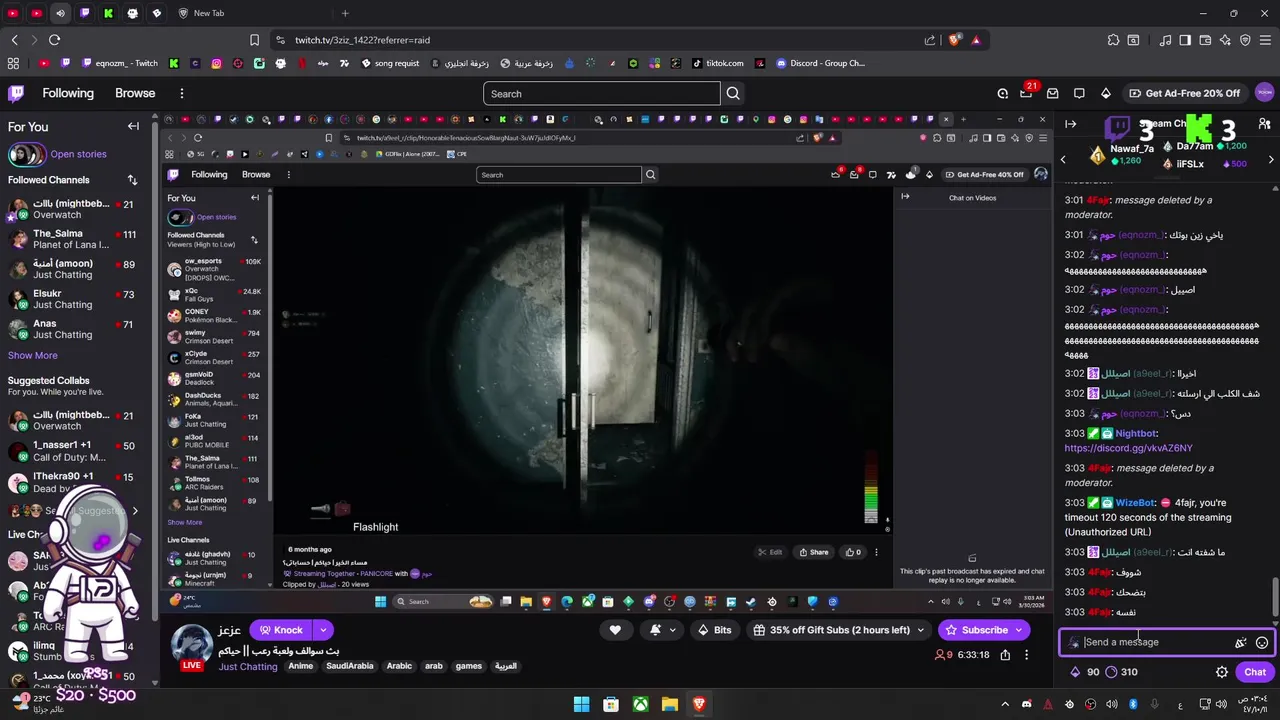The height and width of the screenshot is (720, 1280).
Task: Follow the channel with the heart button
Action: pyautogui.click(x=615, y=630)
